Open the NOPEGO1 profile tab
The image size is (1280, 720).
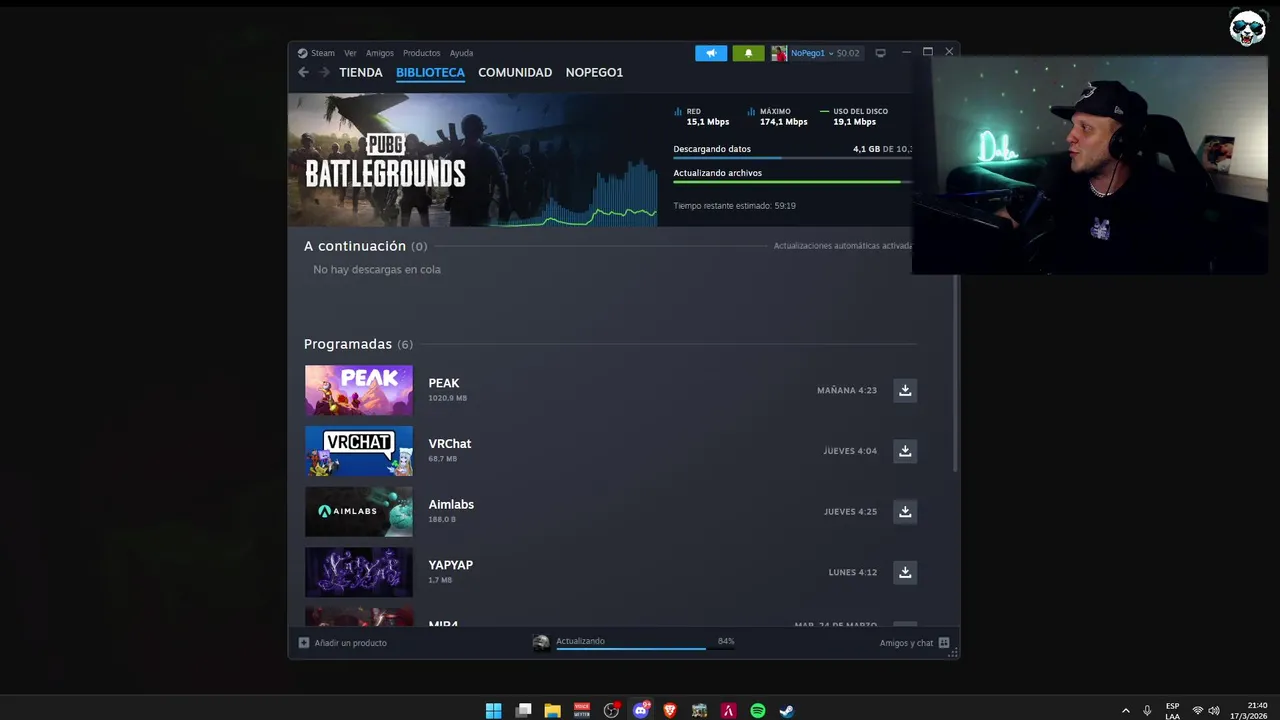[x=594, y=72]
